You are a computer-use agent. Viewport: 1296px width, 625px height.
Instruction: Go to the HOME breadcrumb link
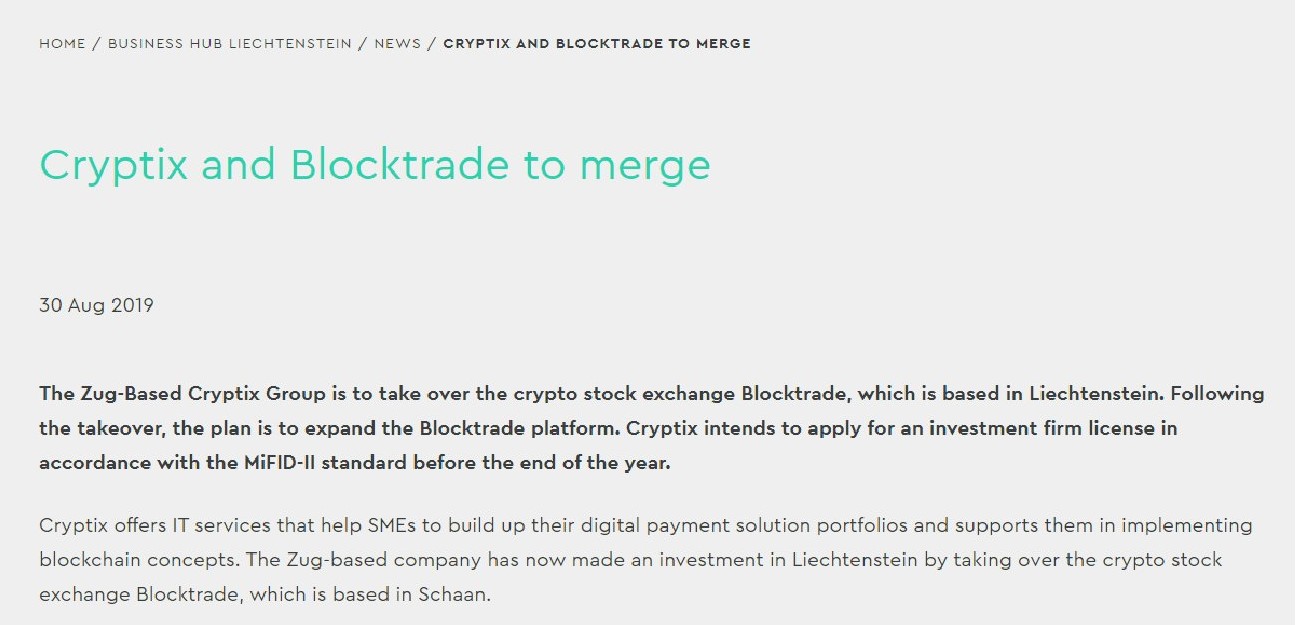(62, 44)
